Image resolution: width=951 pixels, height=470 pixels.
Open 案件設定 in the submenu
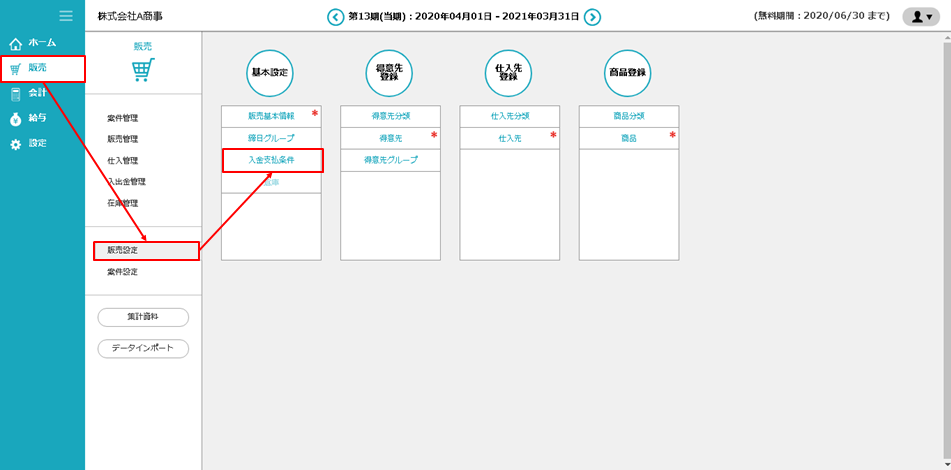tap(122, 272)
